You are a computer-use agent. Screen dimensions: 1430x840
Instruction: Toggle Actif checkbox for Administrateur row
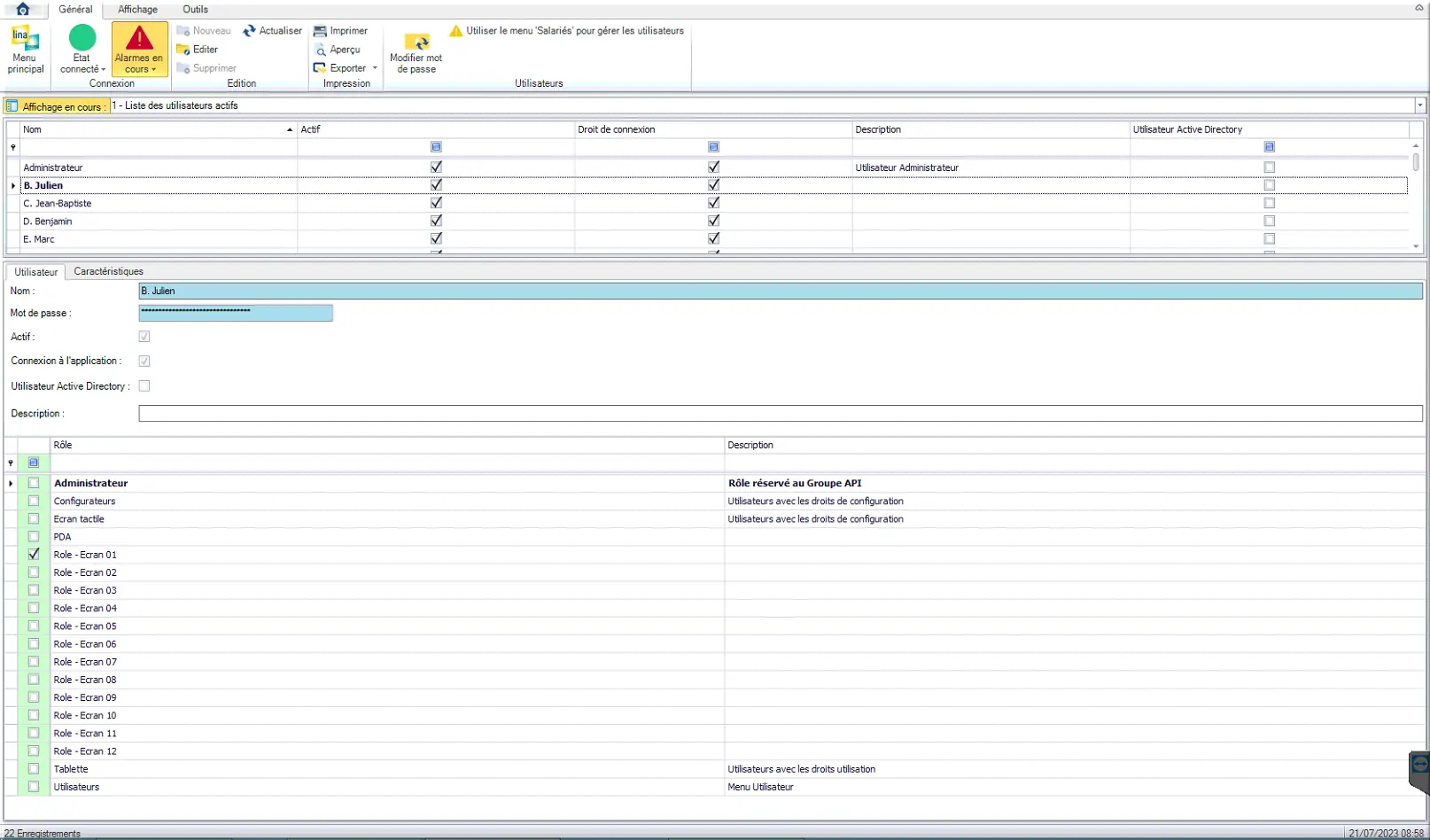(x=436, y=167)
